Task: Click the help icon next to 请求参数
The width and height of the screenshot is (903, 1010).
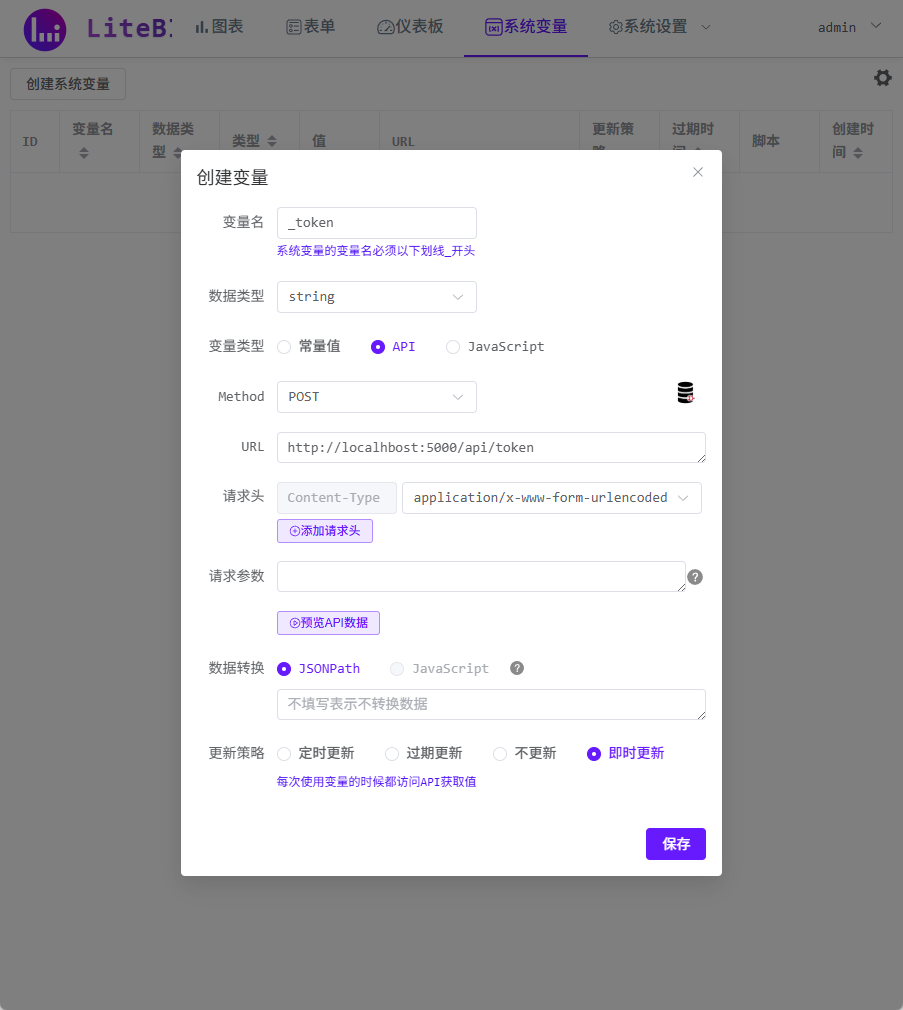Action: click(695, 577)
